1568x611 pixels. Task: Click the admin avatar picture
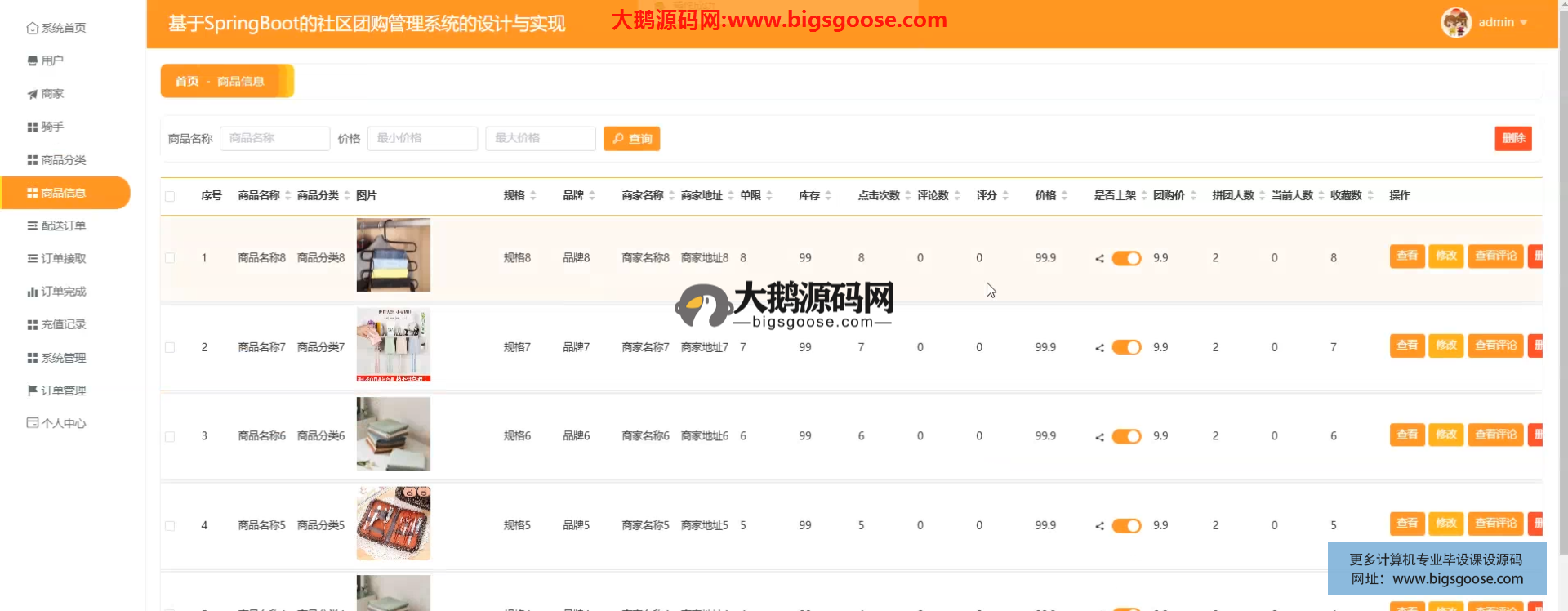(1455, 23)
